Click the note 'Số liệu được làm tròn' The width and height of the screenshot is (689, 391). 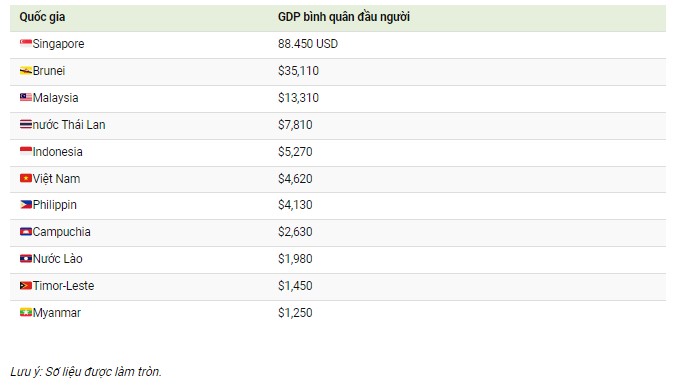tap(103, 372)
